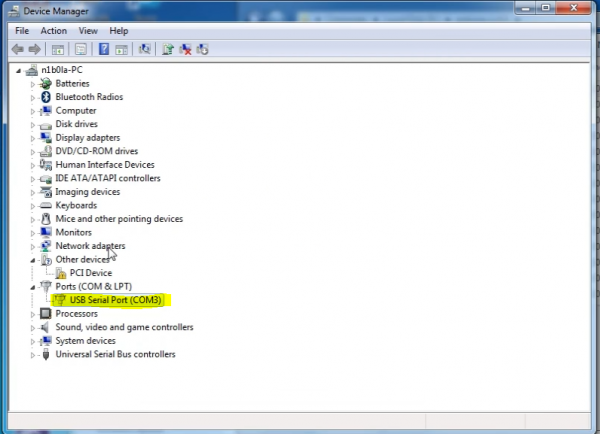This screenshot has height=434, width=600.
Task: Click the blue Help question-mark icon
Action: pyautogui.click(x=104, y=49)
